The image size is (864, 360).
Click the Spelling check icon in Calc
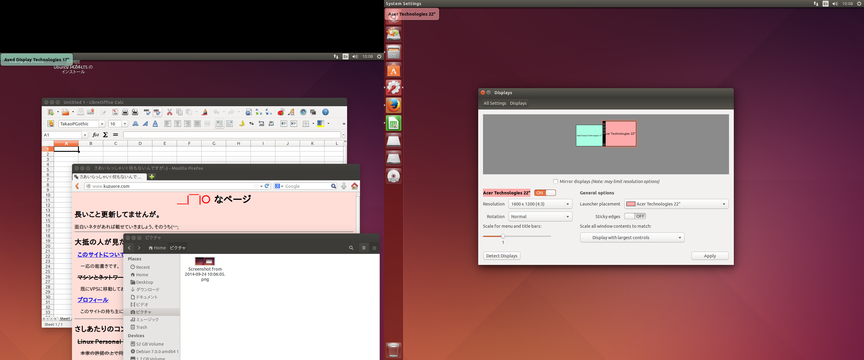coord(148,112)
